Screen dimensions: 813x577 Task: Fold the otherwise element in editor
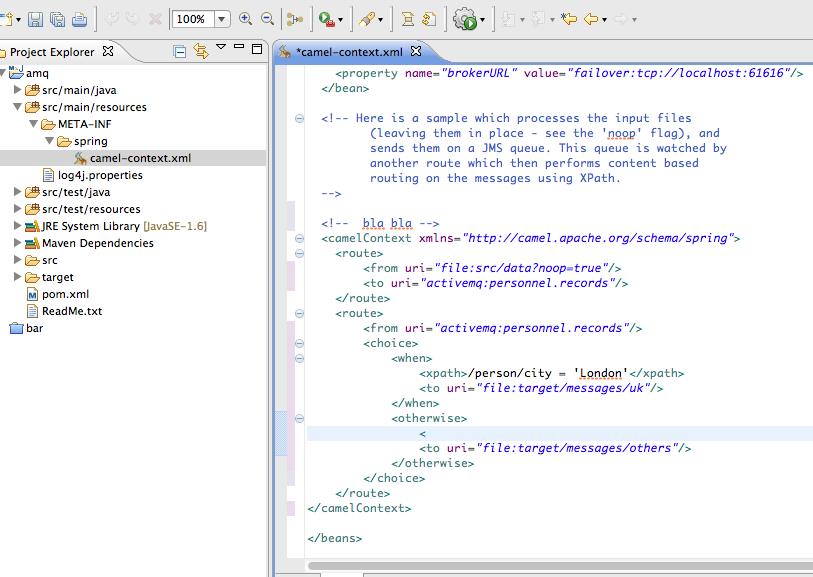[299, 418]
